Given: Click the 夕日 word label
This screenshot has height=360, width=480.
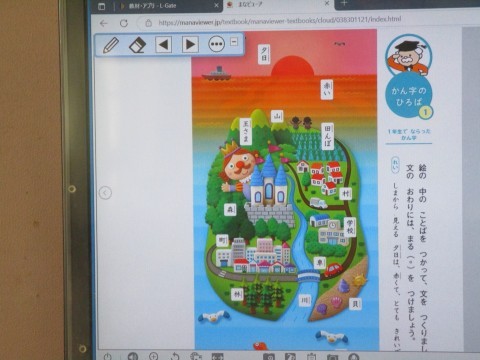Looking at the screenshot, I should (x=264, y=54).
